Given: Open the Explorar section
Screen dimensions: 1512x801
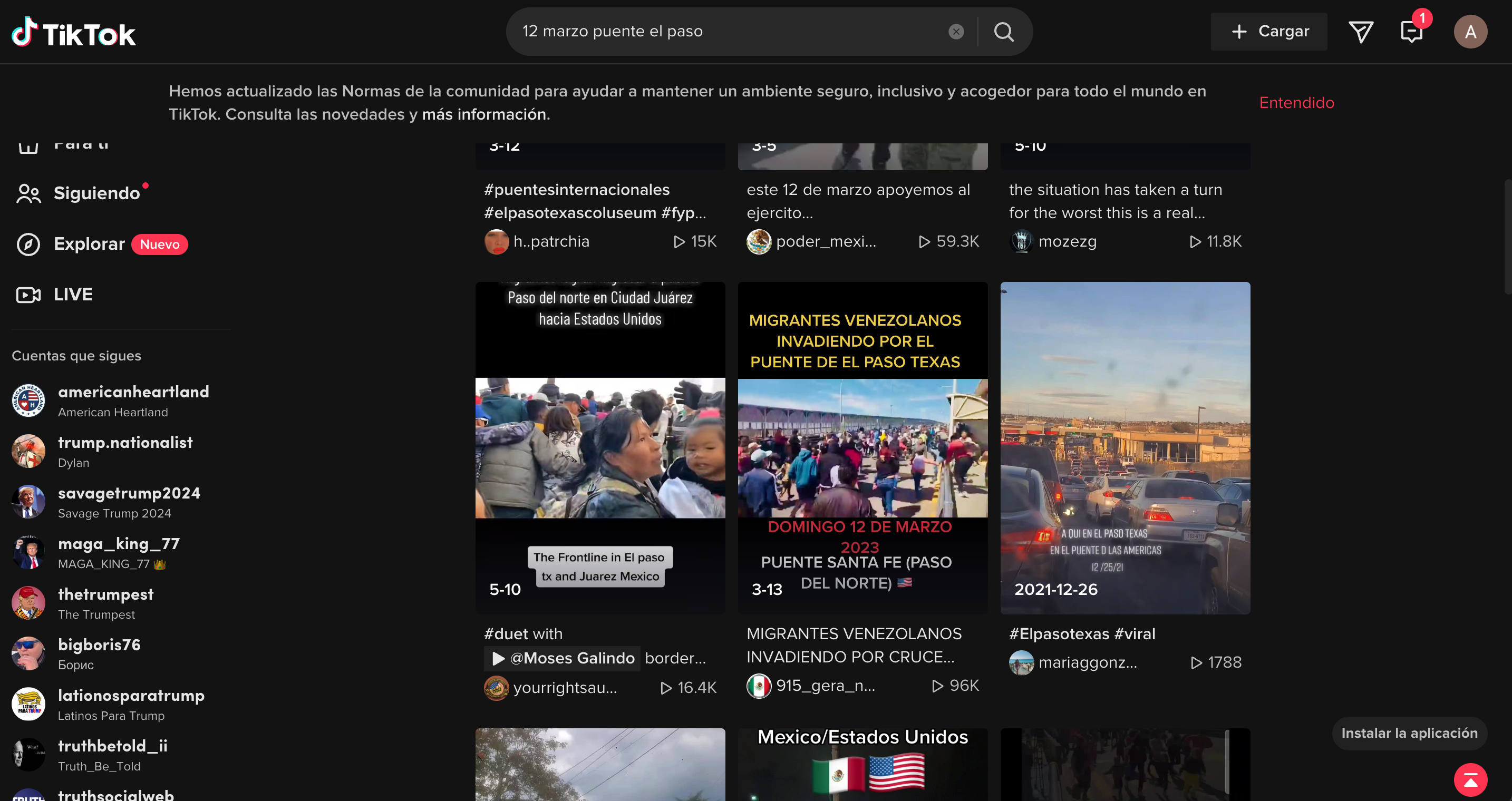Looking at the screenshot, I should pyautogui.click(x=89, y=244).
